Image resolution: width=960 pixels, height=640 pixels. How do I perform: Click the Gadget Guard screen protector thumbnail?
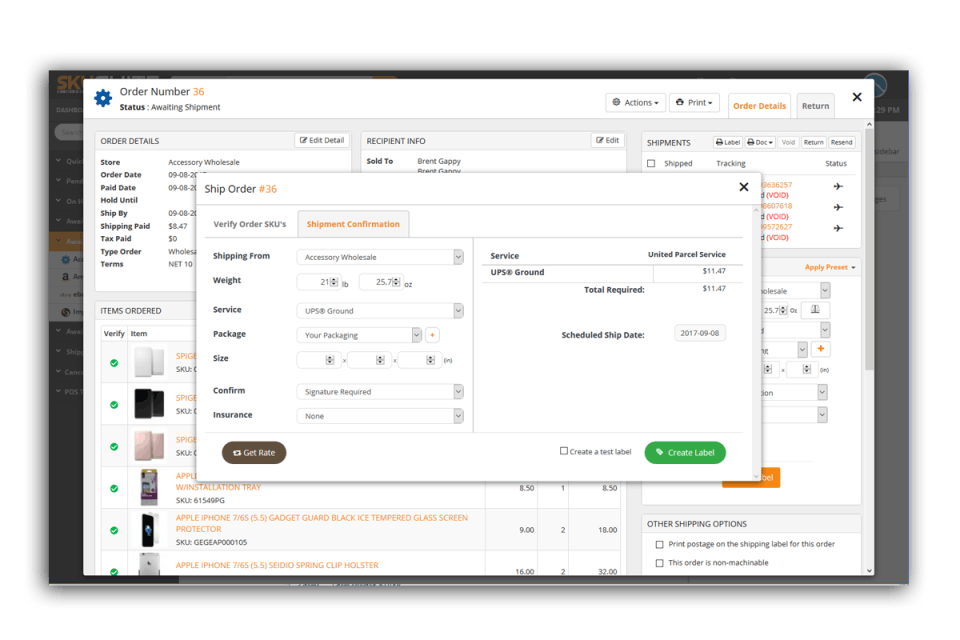click(x=148, y=530)
